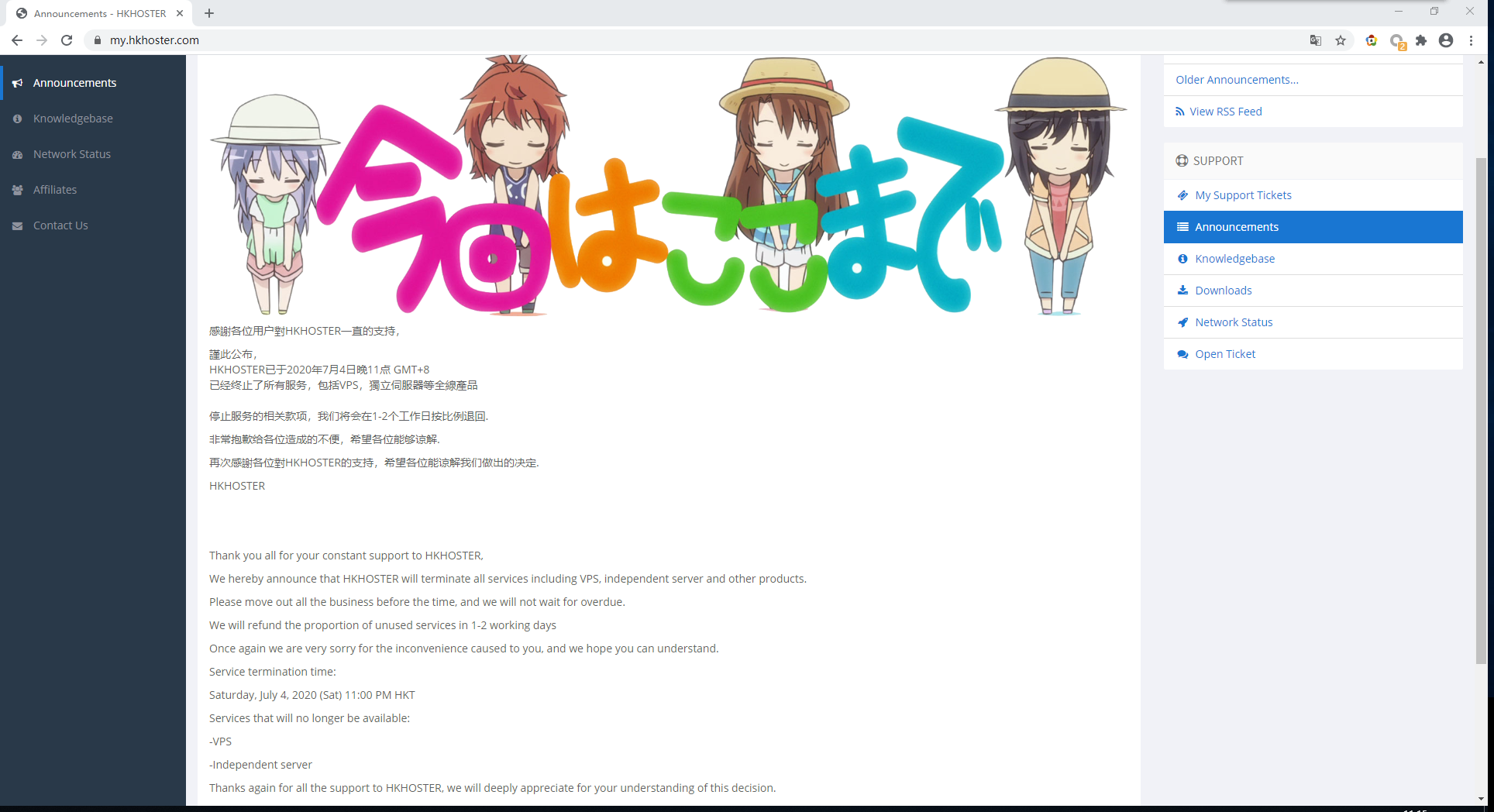Click the Knowledgebase info icon in left sidebar

(x=17, y=119)
